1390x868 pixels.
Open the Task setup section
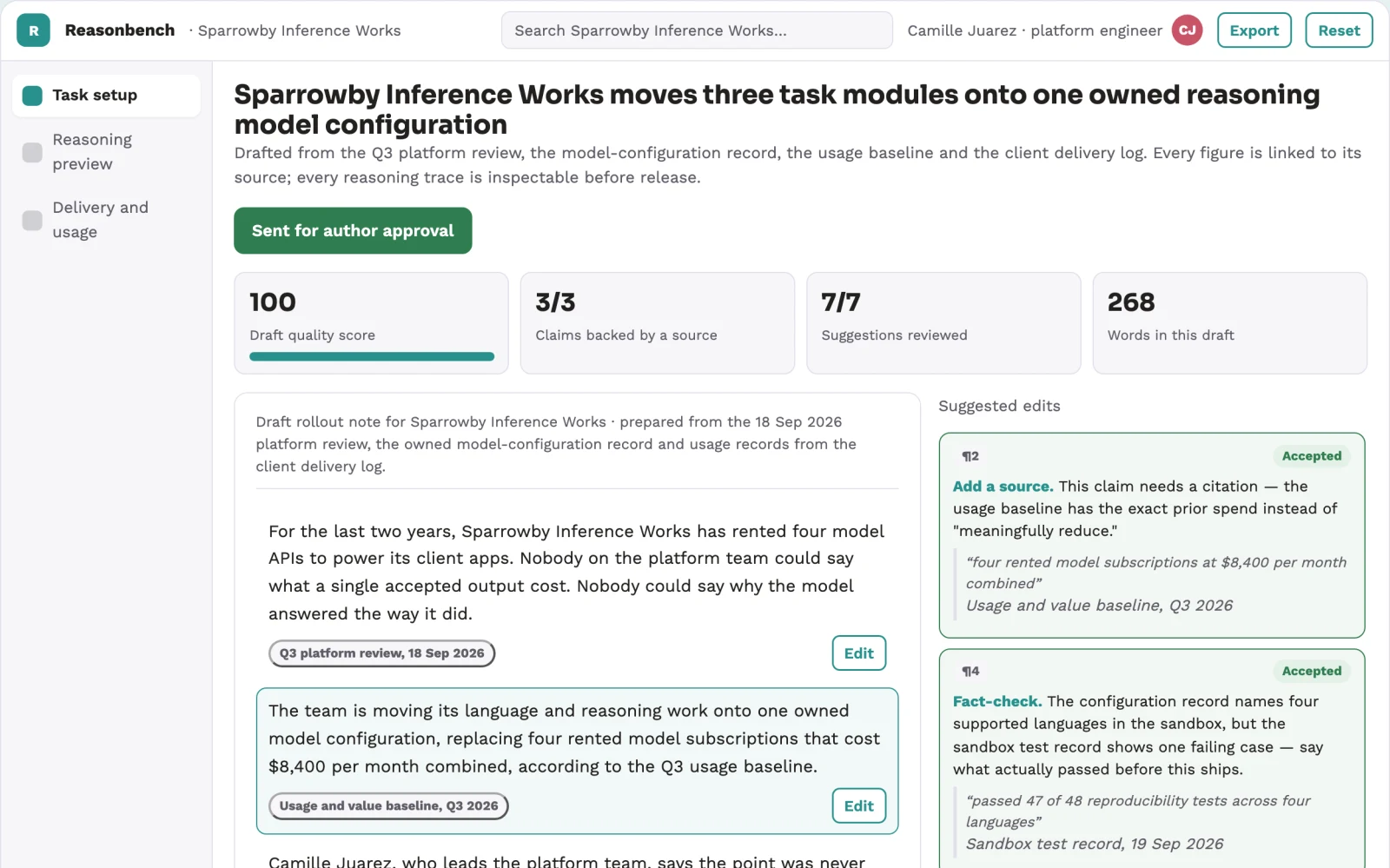click(x=106, y=96)
